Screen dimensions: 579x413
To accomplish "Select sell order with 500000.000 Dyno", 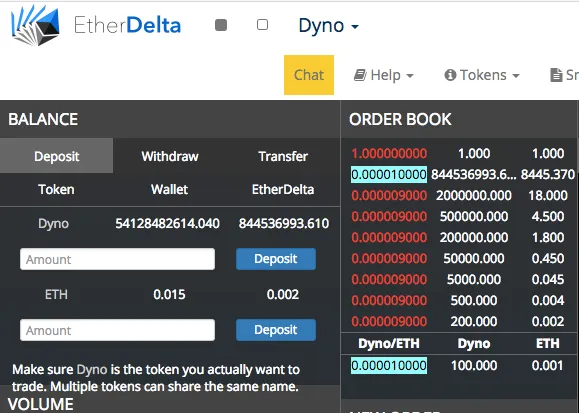I will (458, 216).
